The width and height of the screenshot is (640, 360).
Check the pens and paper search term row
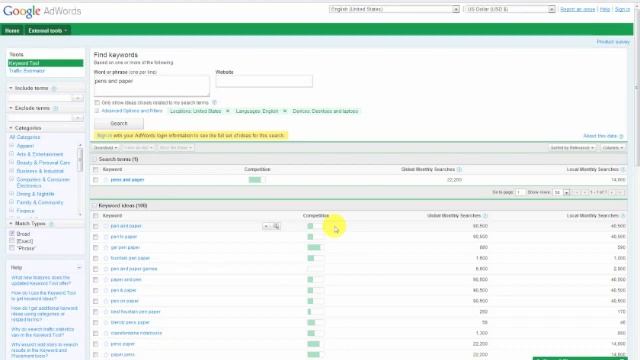[96, 180]
